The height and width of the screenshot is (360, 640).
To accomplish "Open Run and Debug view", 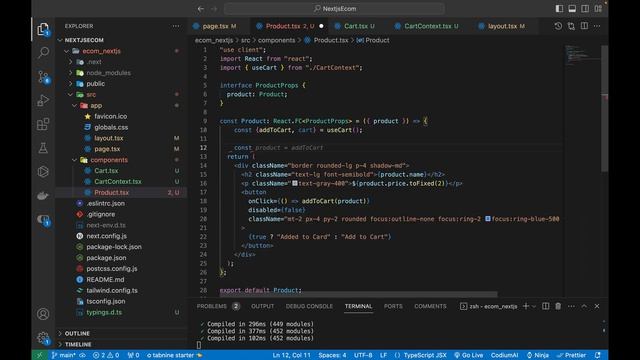I will pos(43,100).
